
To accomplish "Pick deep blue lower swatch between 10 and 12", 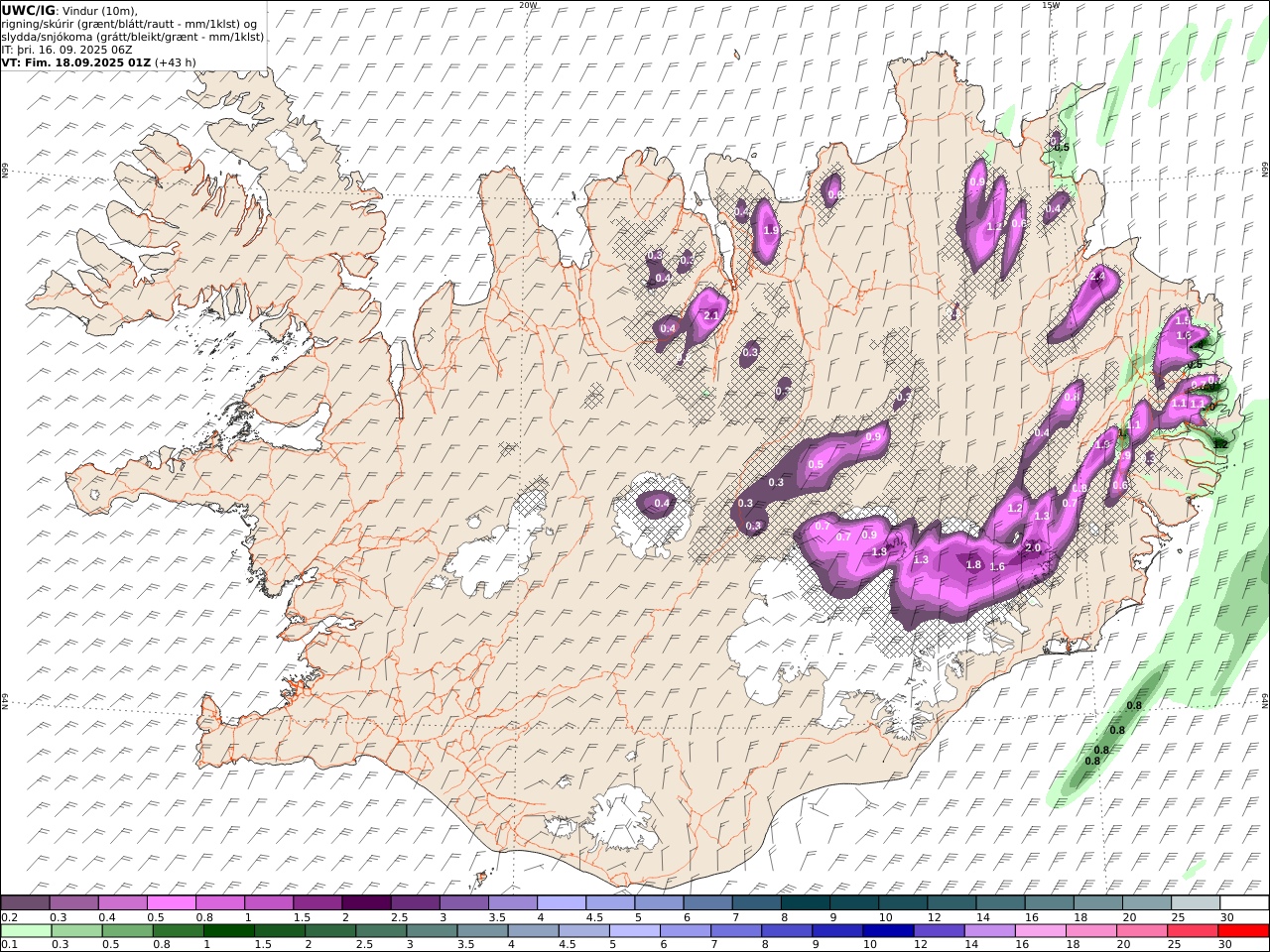I will (x=888, y=931).
